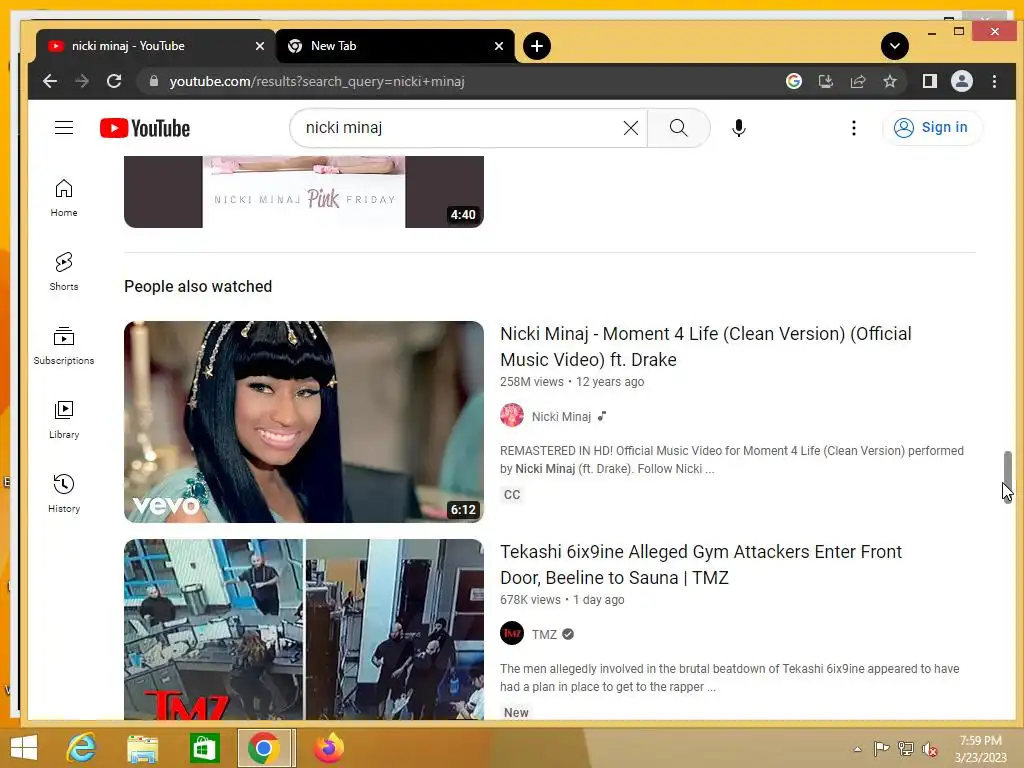Open the Chrome profile avatar
Image resolution: width=1024 pixels, height=768 pixels.
point(961,81)
